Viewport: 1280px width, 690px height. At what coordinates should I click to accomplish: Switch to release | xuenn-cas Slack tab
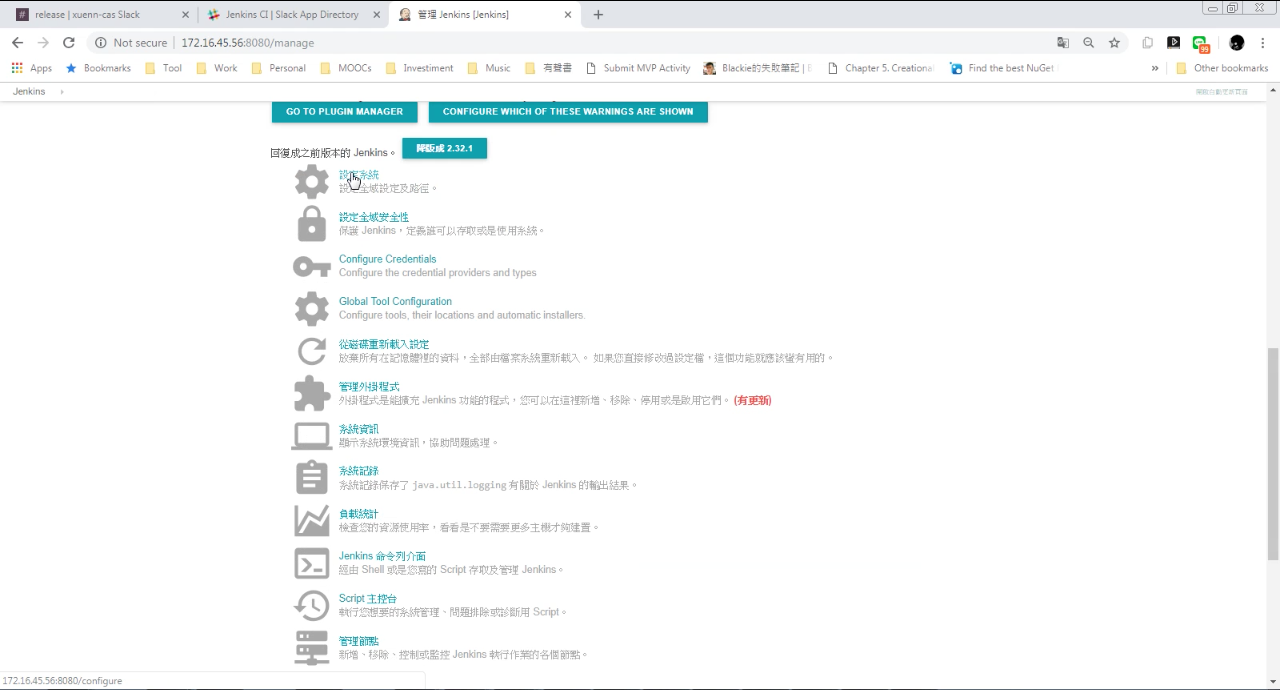pos(100,15)
